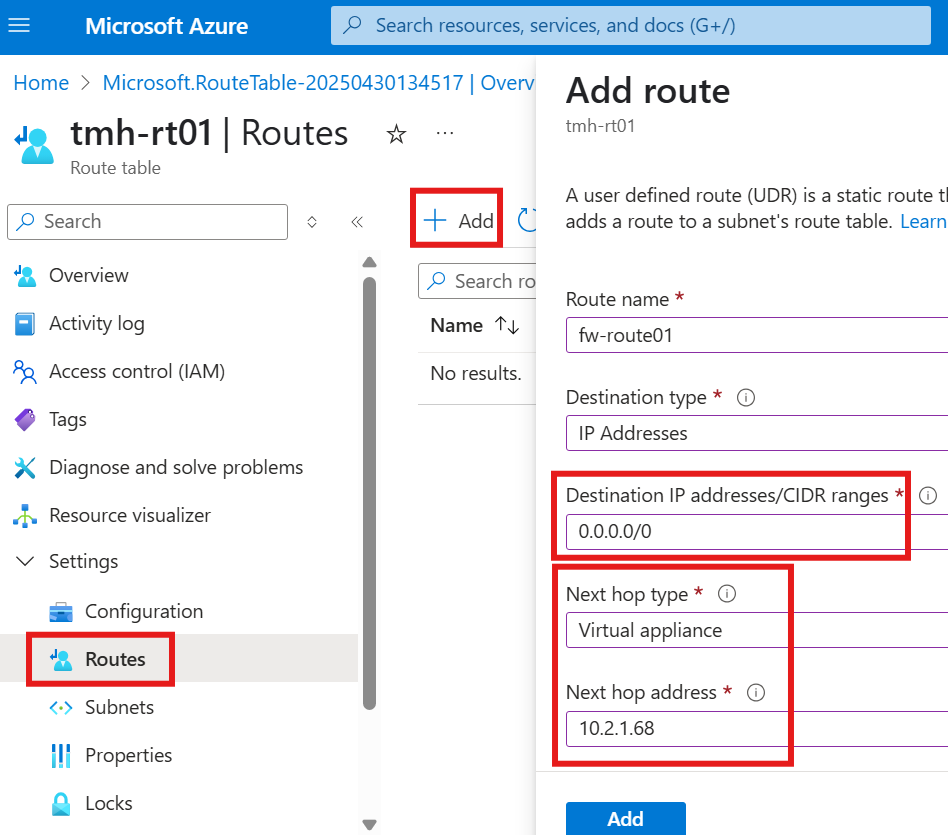The width and height of the screenshot is (948, 835).
Task: Click the Route name field
Action: coord(757,335)
